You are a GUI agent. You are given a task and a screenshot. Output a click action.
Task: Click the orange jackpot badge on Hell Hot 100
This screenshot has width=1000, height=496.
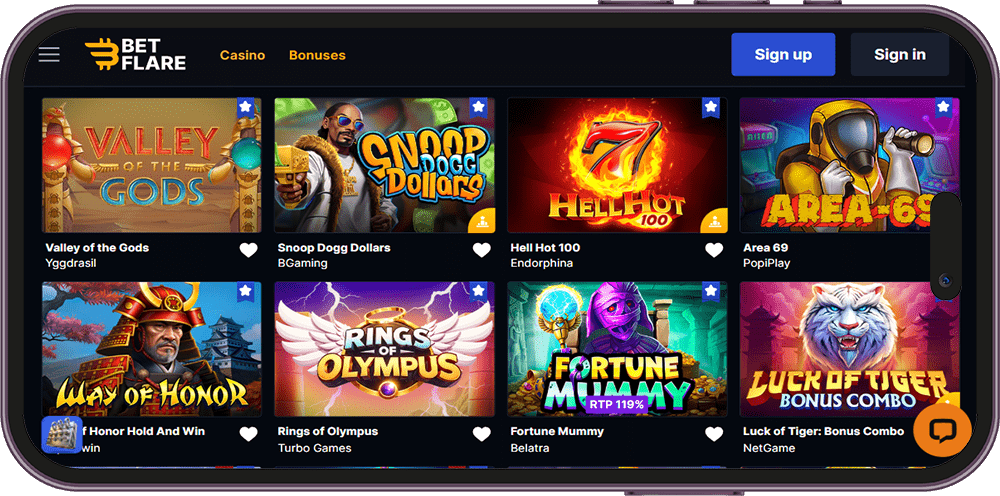(x=714, y=221)
